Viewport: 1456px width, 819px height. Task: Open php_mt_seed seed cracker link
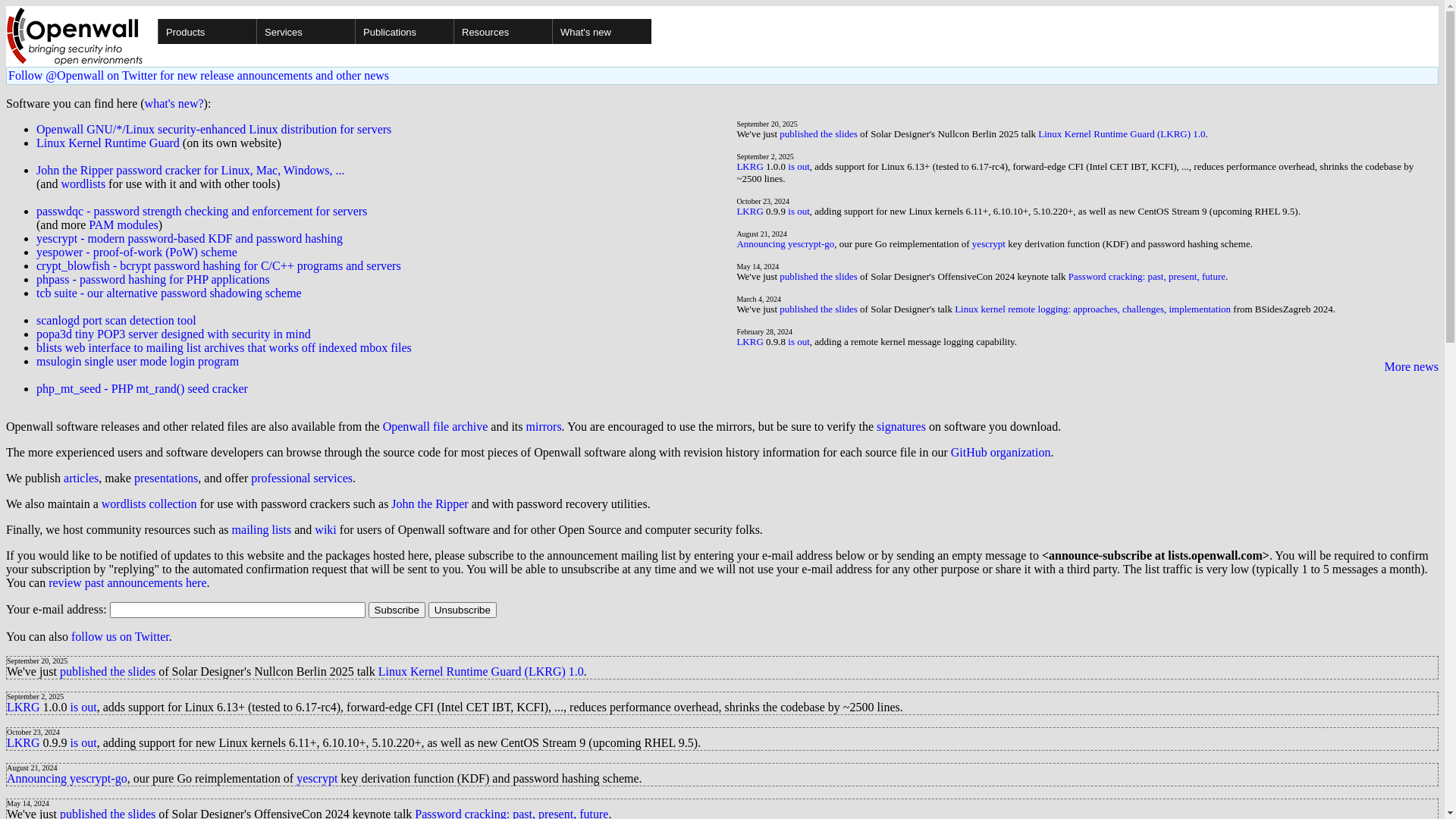(x=142, y=389)
